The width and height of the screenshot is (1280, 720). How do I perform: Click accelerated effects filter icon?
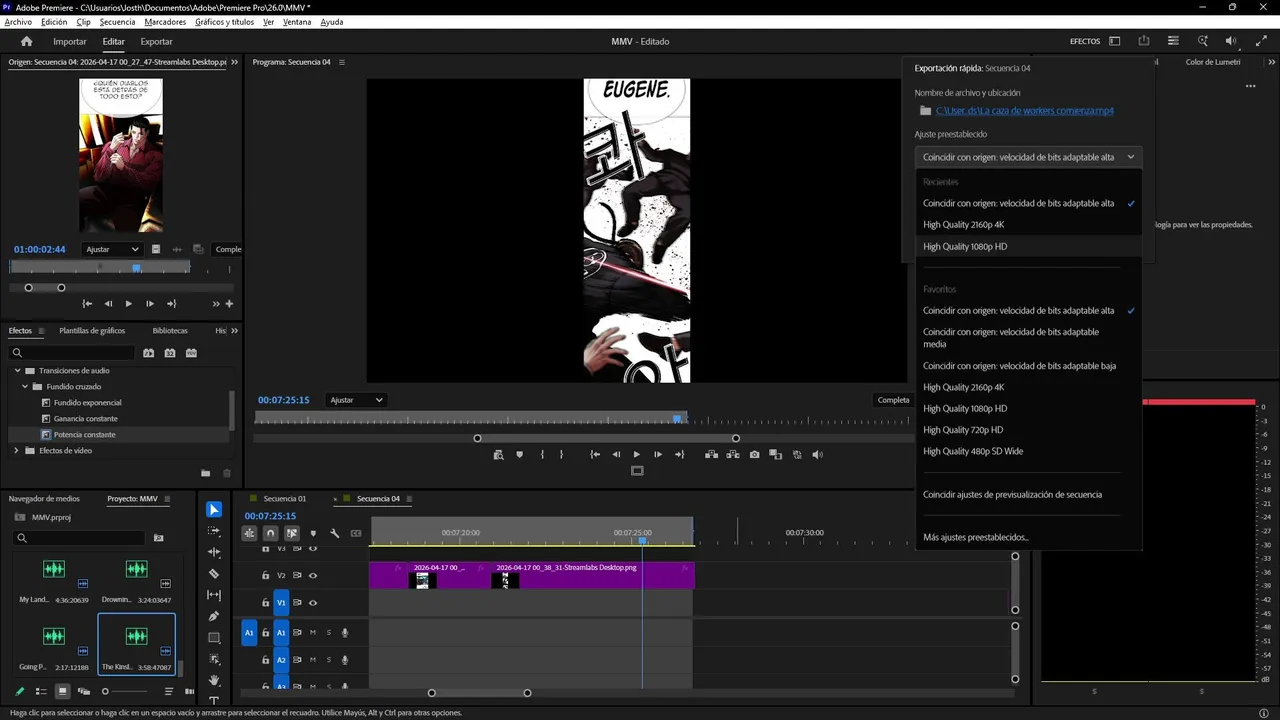tap(148, 353)
